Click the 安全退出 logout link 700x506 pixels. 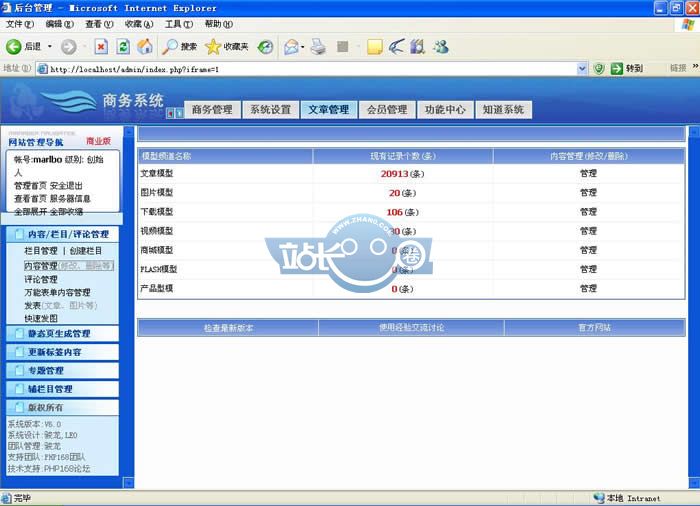tap(66, 185)
